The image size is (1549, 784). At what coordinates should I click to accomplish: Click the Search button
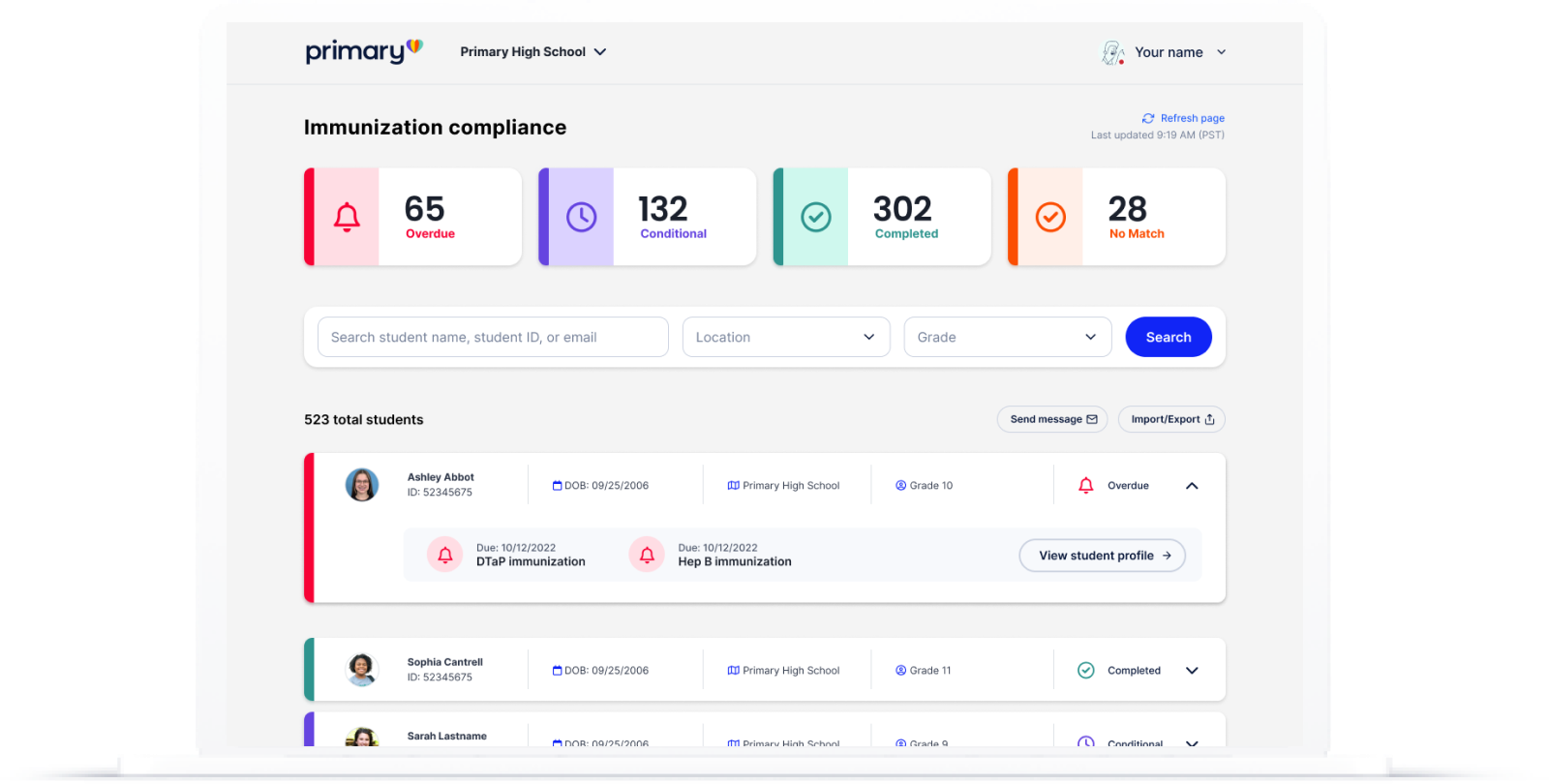[x=1169, y=337]
